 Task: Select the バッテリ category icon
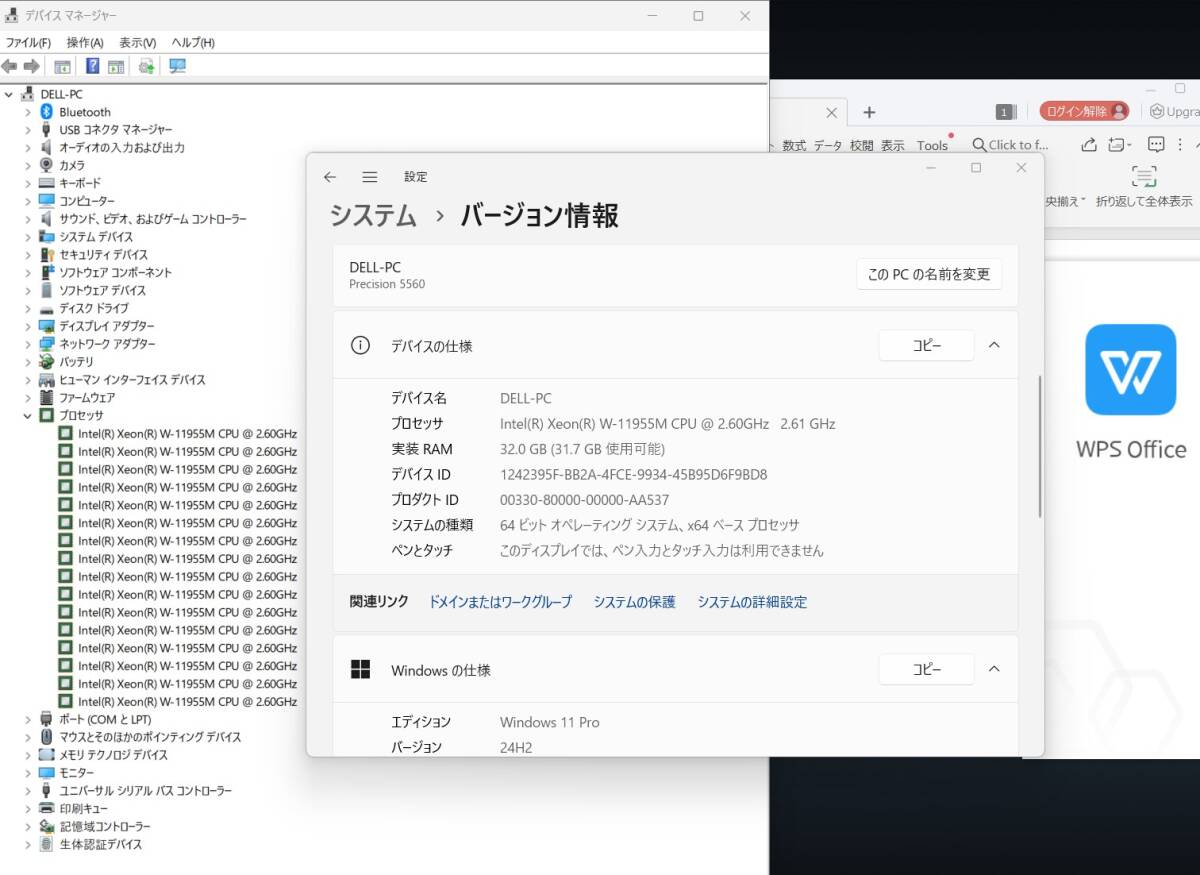46,362
